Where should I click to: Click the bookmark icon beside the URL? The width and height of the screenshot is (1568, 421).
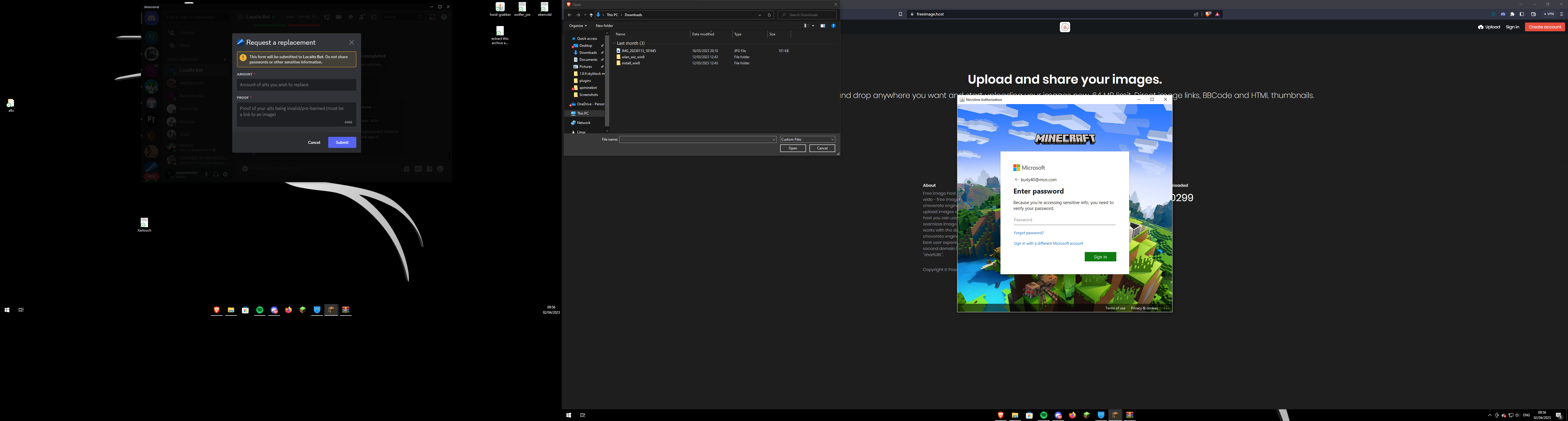click(x=900, y=14)
